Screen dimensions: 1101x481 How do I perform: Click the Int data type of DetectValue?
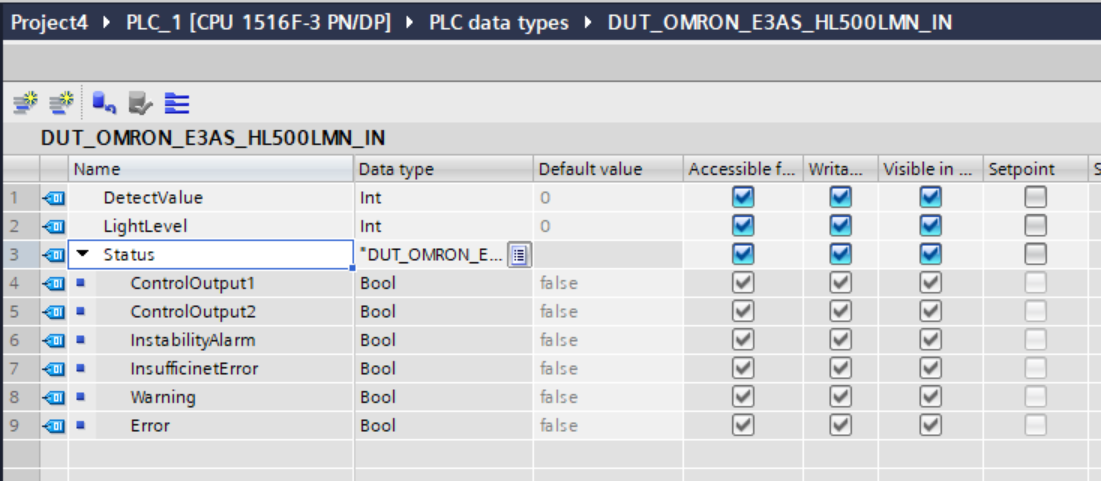click(371, 198)
